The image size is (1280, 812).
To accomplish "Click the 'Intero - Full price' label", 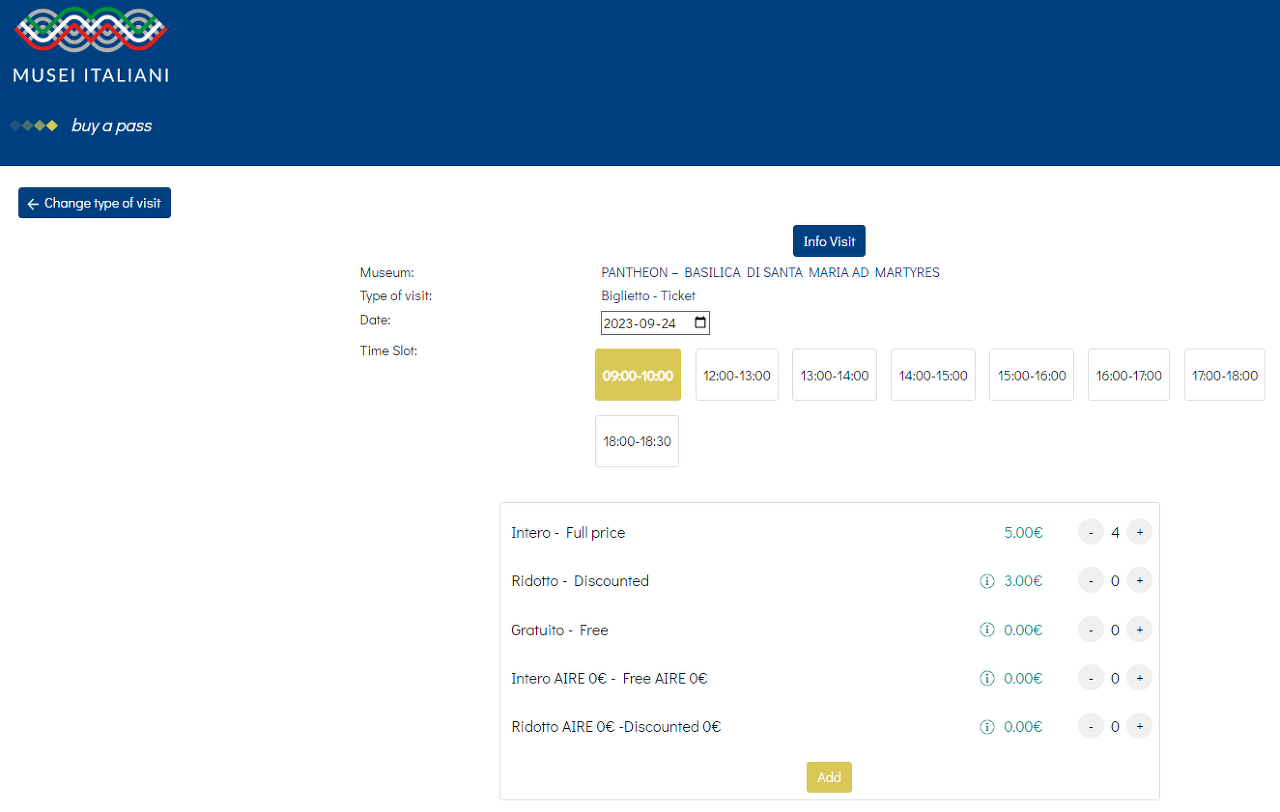I will (x=568, y=533).
